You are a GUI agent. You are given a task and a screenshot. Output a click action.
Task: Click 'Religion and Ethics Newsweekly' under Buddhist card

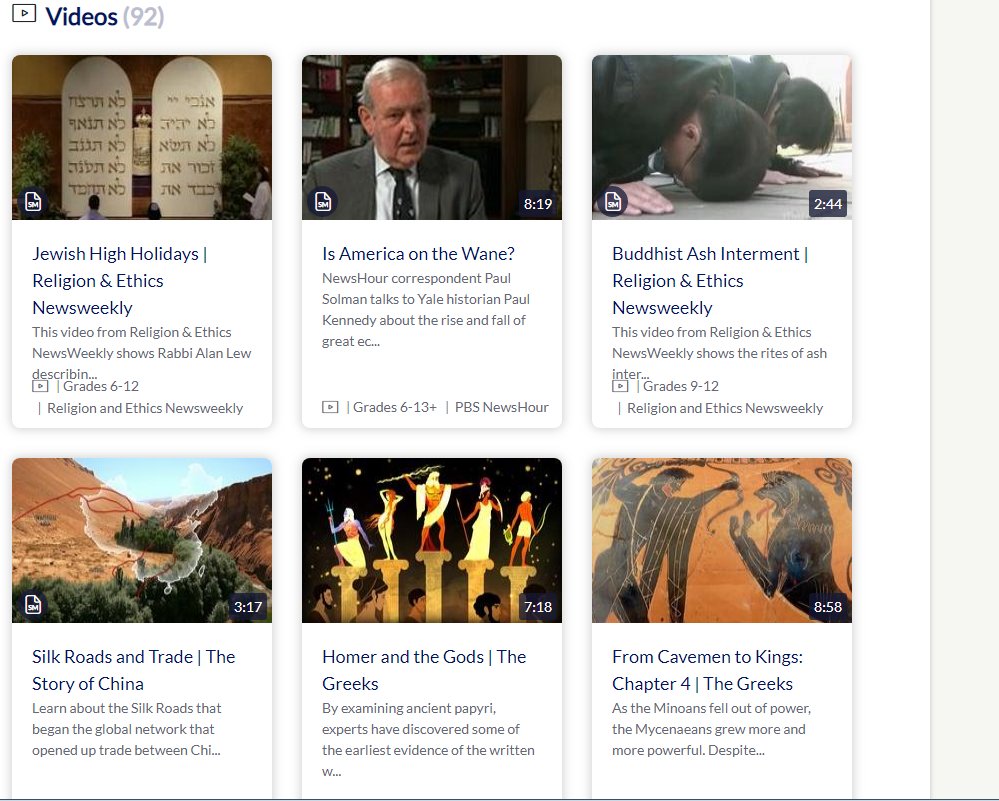(725, 408)
